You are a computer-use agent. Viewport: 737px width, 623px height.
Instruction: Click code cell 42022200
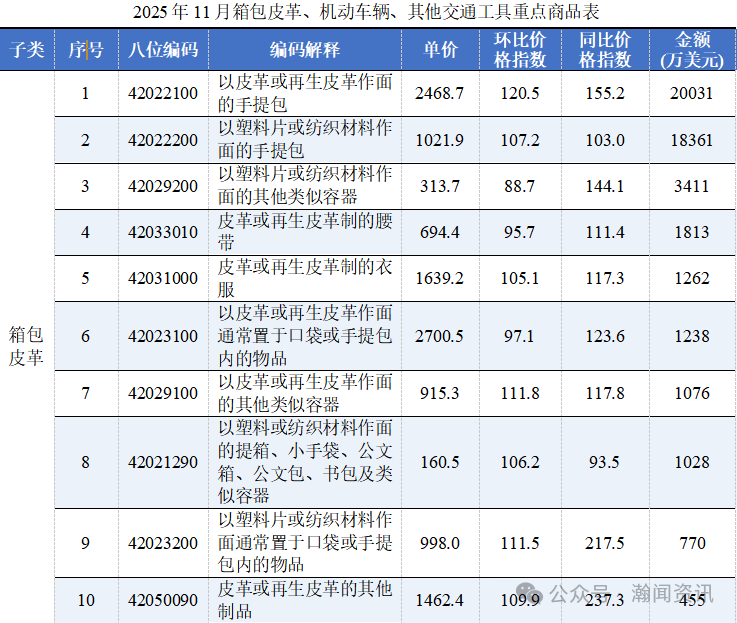click(163, 140)
